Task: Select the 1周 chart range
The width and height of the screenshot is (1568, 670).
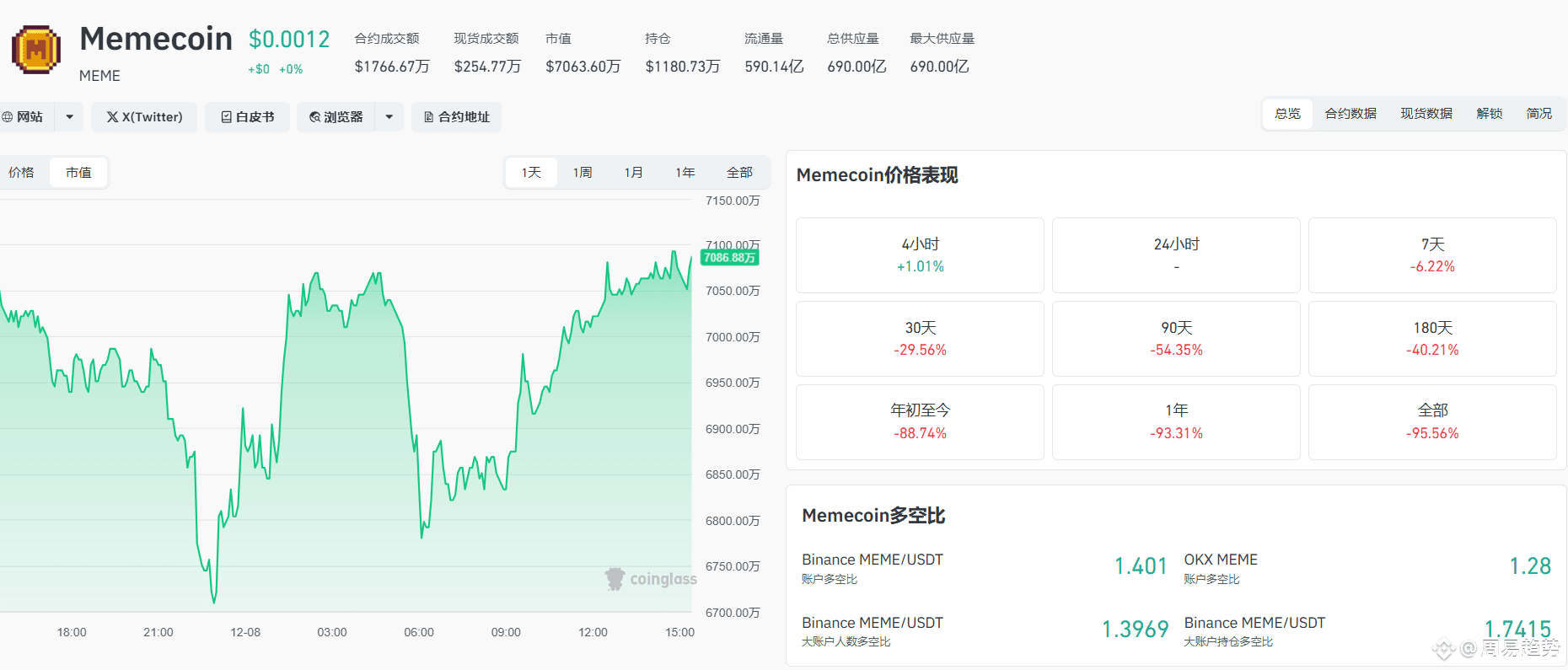Action: coord(583,173)
